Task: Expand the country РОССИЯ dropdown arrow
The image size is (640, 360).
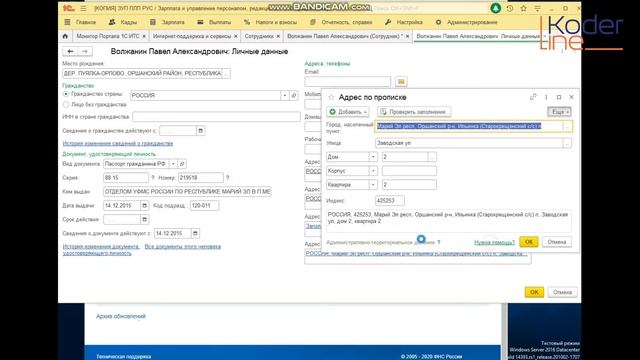Action: tap(285, 96)
